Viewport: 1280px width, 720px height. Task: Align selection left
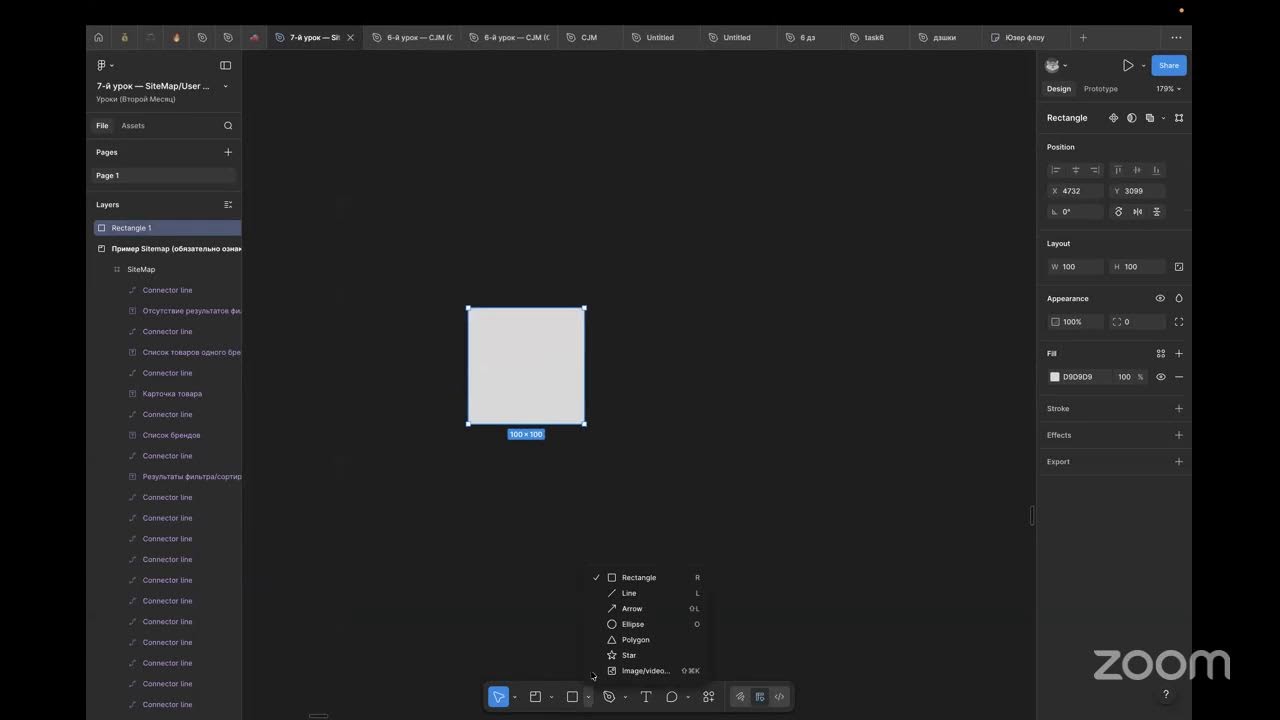tap(1055, 170)
